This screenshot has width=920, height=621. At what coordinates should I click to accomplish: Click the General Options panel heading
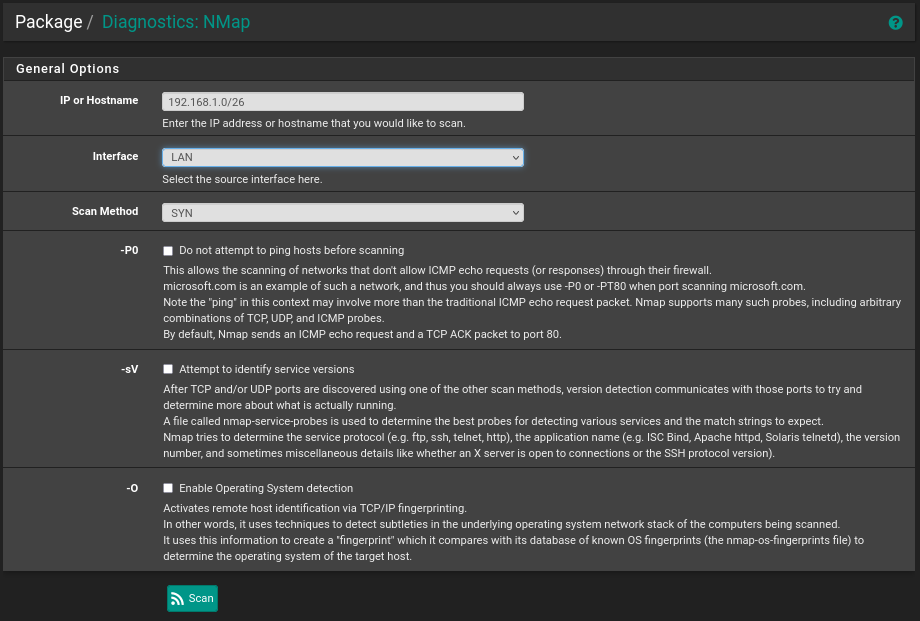68,69
